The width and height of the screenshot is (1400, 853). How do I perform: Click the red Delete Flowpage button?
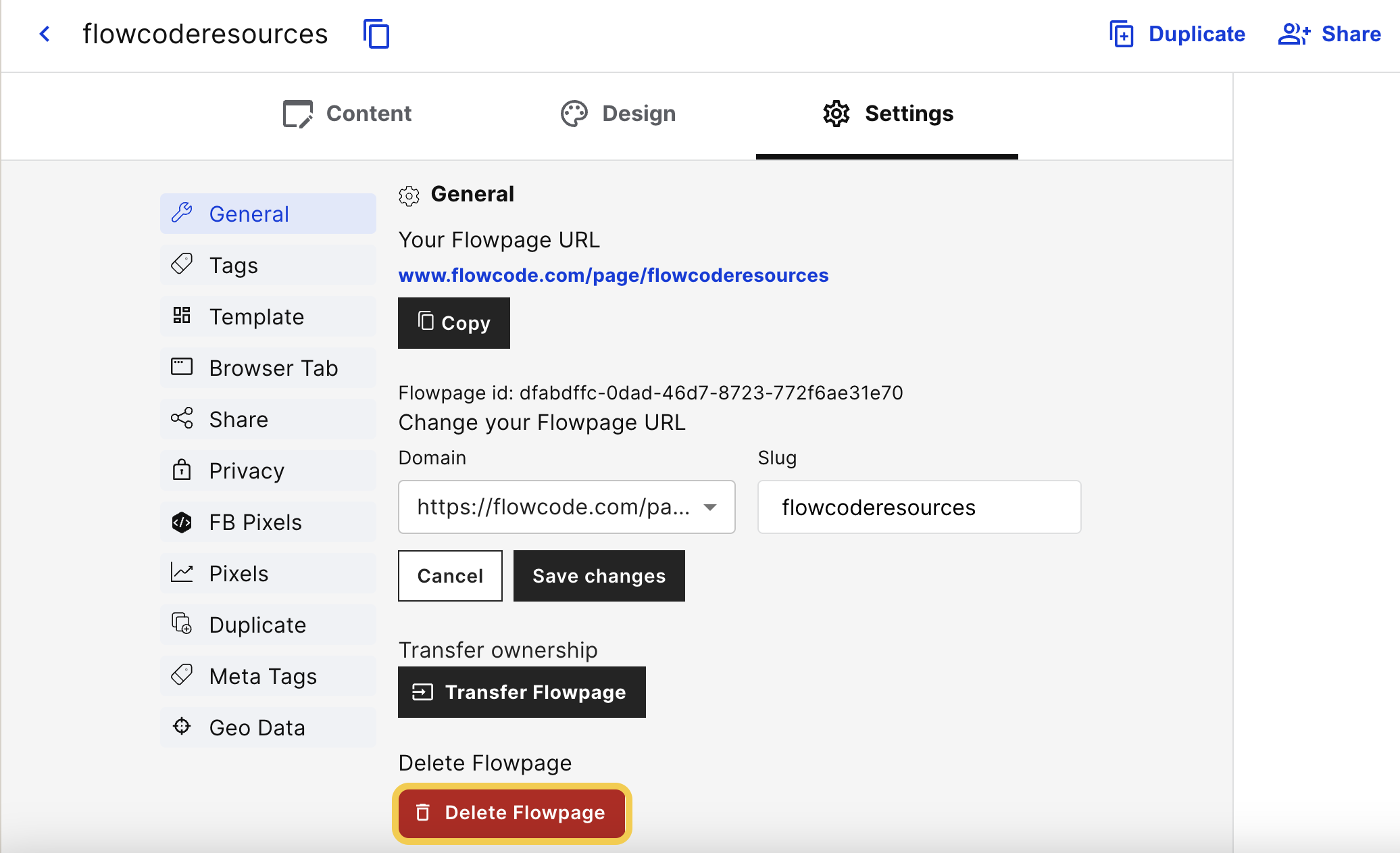pyautogui.click(x=511, y=813)
